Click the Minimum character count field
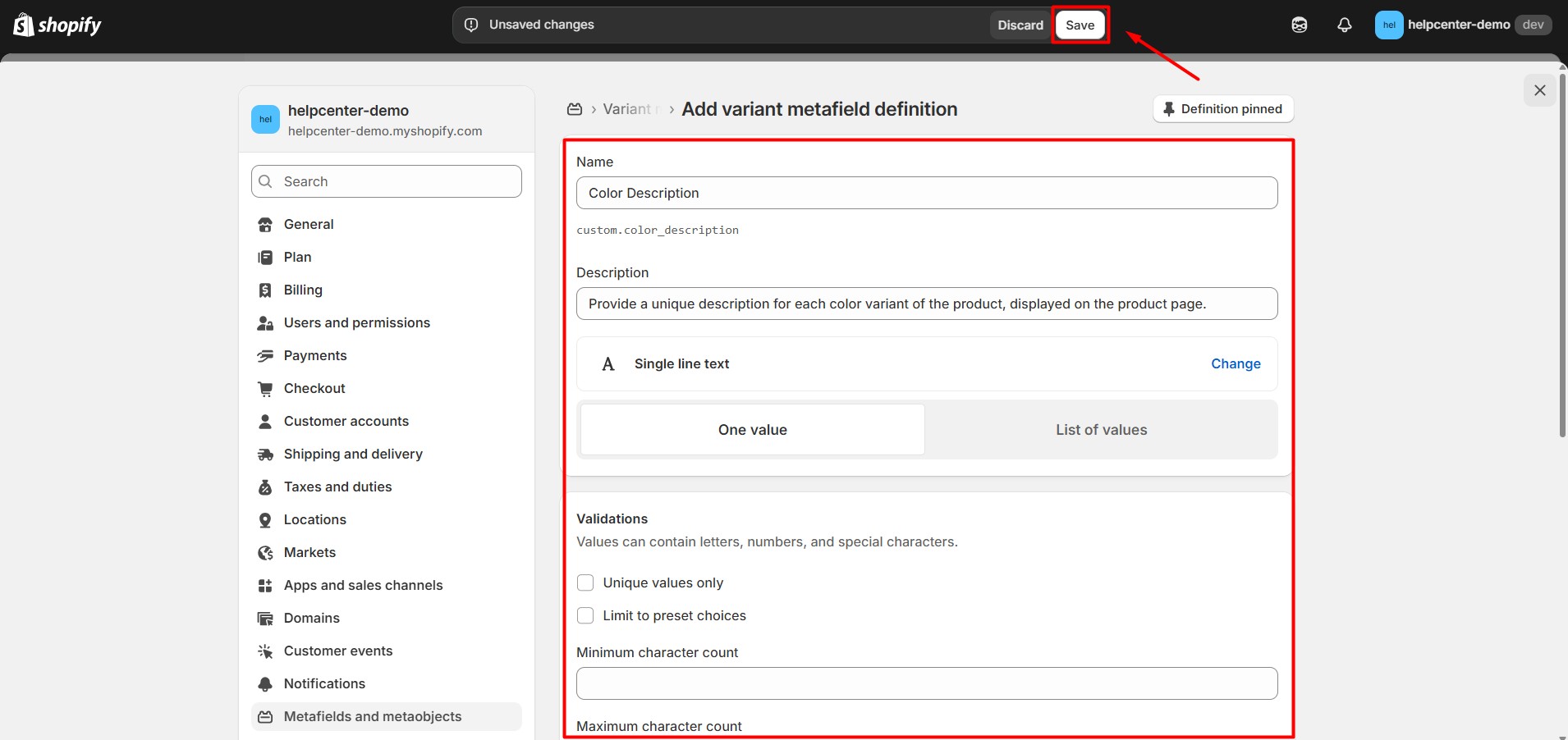Image resolution: width=1568 pixels, height=740 pixels. (927, 683)
